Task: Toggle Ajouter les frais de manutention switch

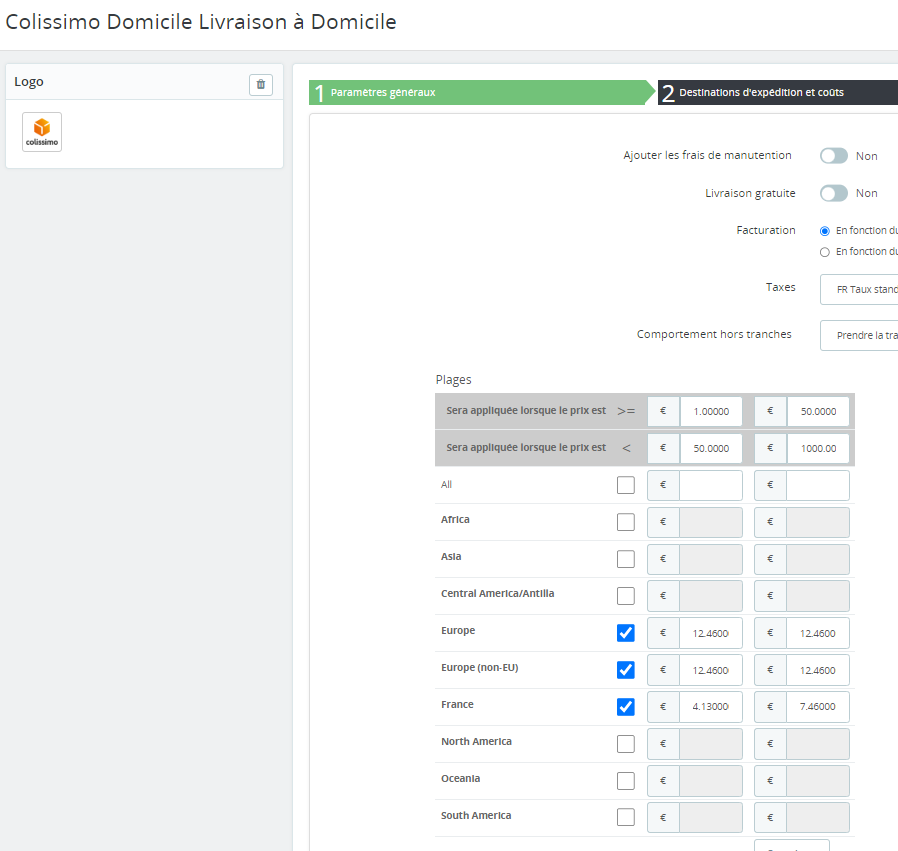Action: coord(833,156)
